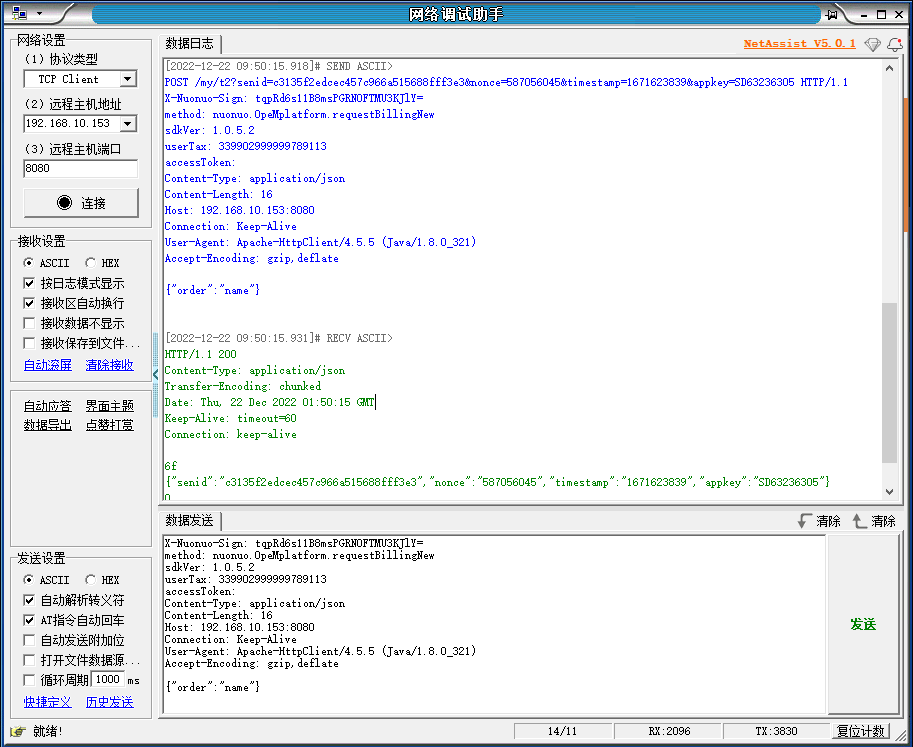Screen dimensions: 913x747
Task: Click the HTTP/1.1 200 response line
Action: click(200, 354)
